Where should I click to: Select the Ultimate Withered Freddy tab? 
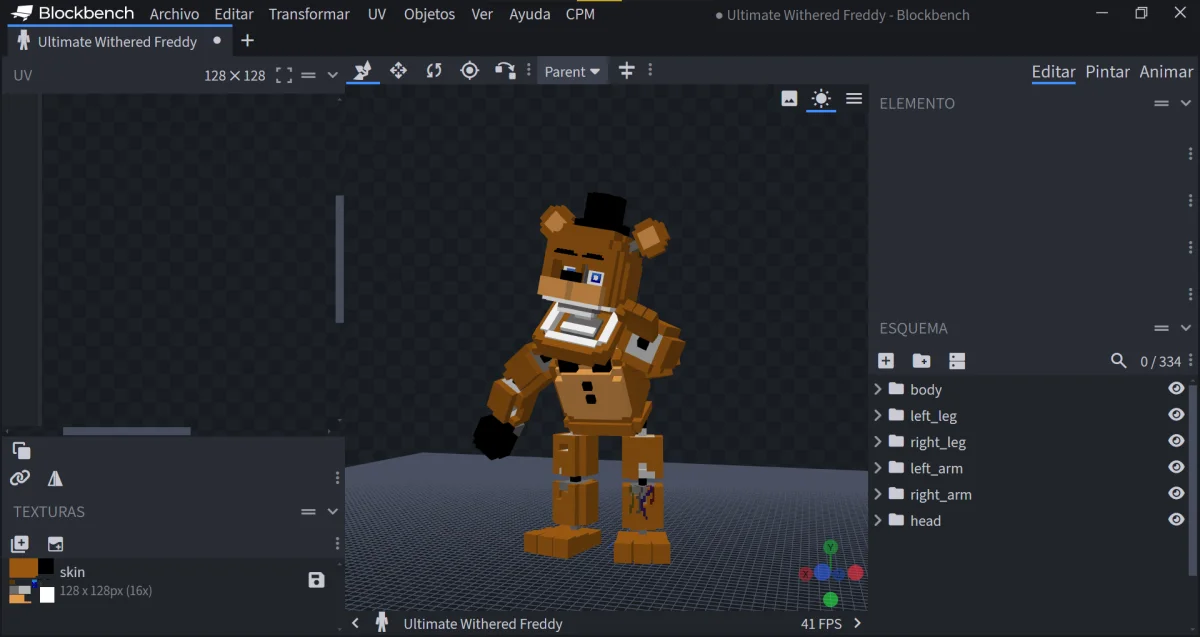pyautogui.click(x=118, y=41)
